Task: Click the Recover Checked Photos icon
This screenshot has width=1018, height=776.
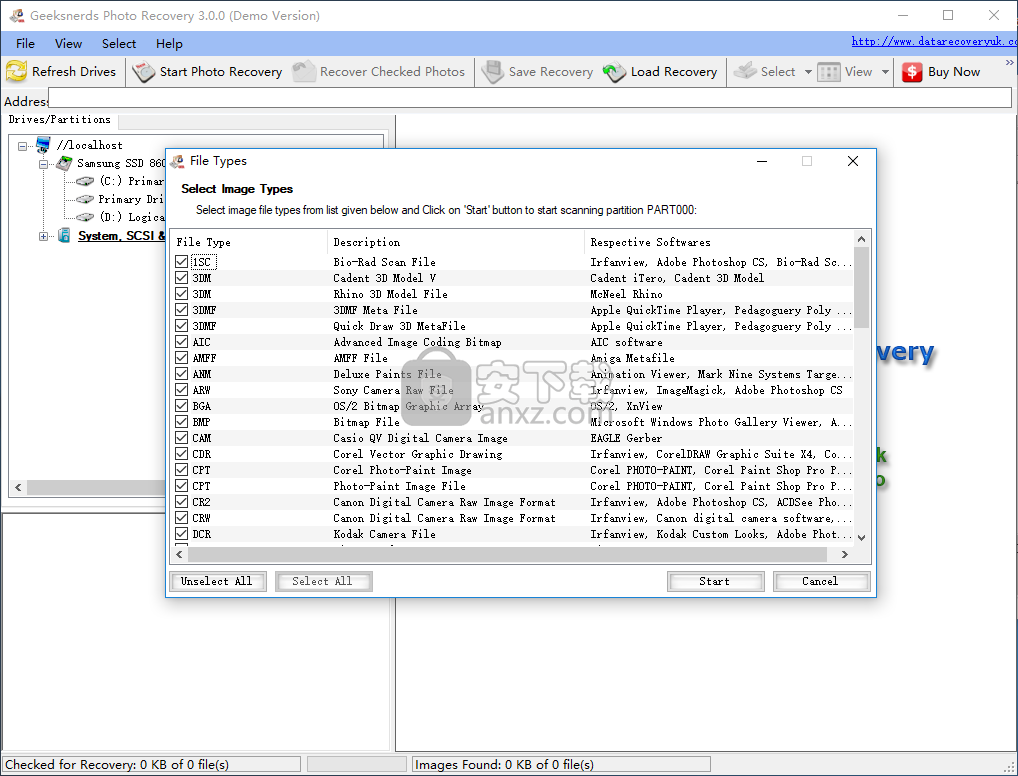Action: (304, 71)
